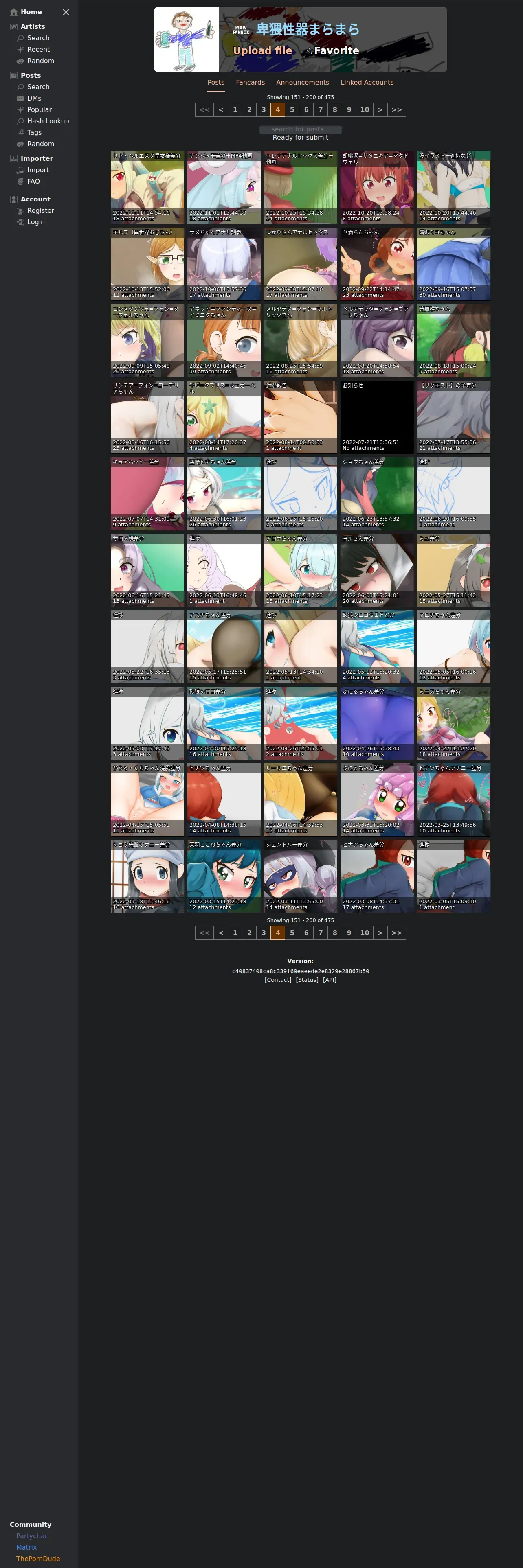523x1568 pixels.
Task: Open the post dated 2022-11-01T15:44:33
Action: pyautogui.click(x=224, y=188)
